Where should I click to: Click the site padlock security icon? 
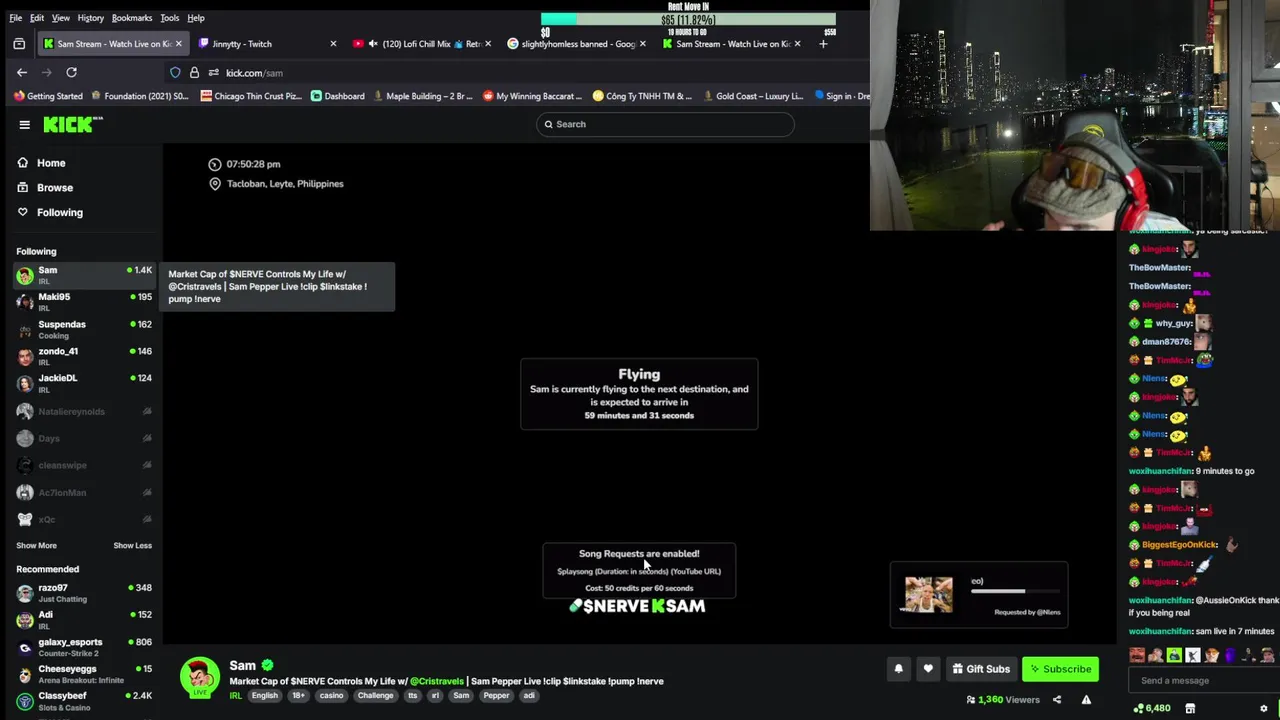click(194, 72)
